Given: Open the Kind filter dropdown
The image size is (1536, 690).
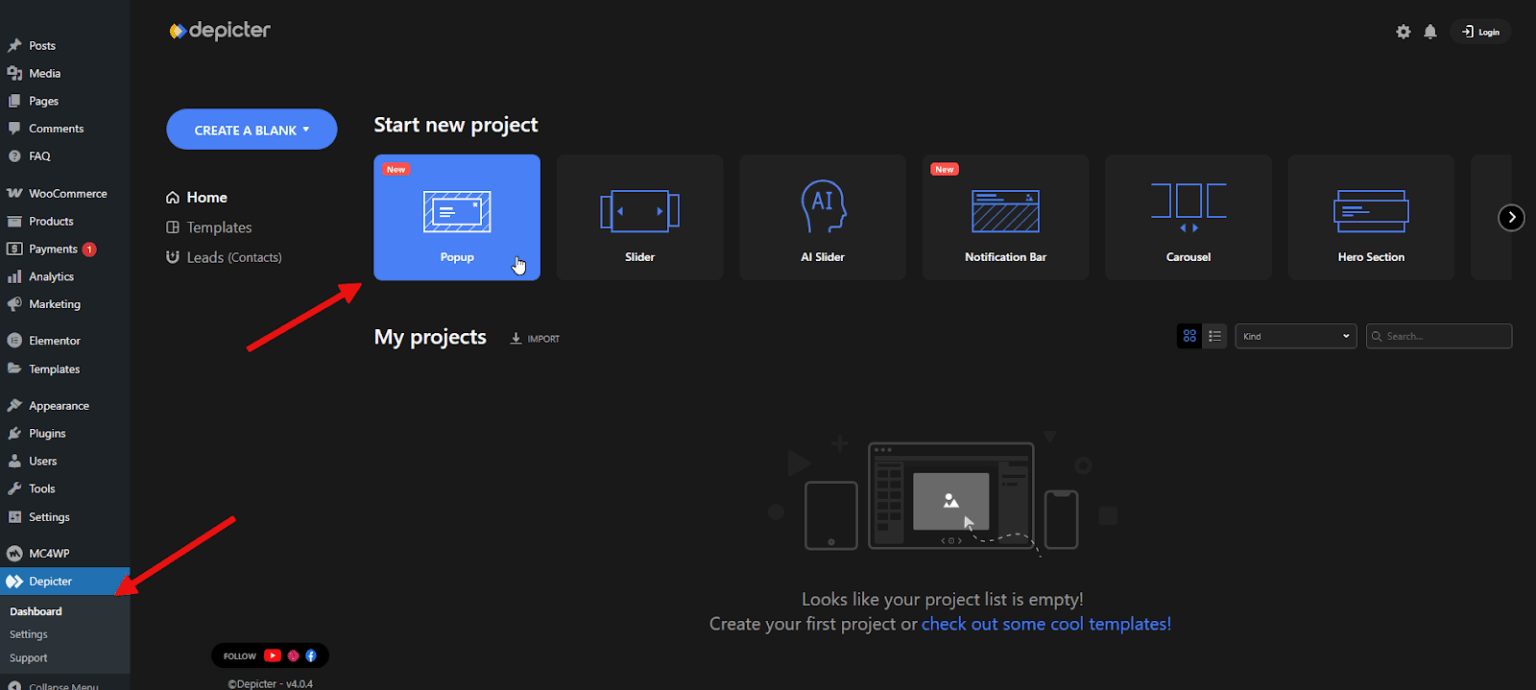Looking at the screenshot, I should click(1295, 336).
